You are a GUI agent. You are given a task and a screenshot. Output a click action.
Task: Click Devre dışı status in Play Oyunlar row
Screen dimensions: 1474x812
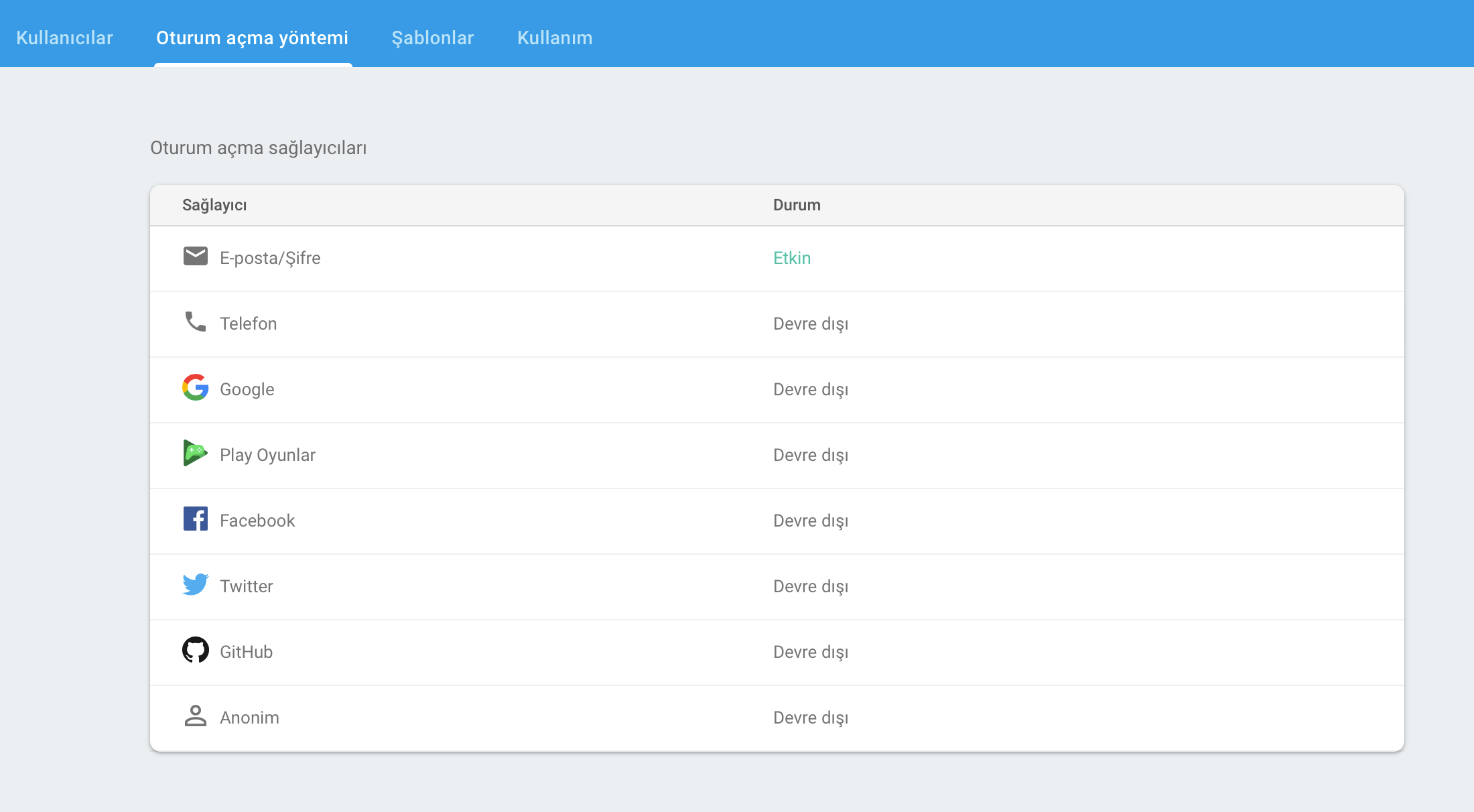point(811,455)
